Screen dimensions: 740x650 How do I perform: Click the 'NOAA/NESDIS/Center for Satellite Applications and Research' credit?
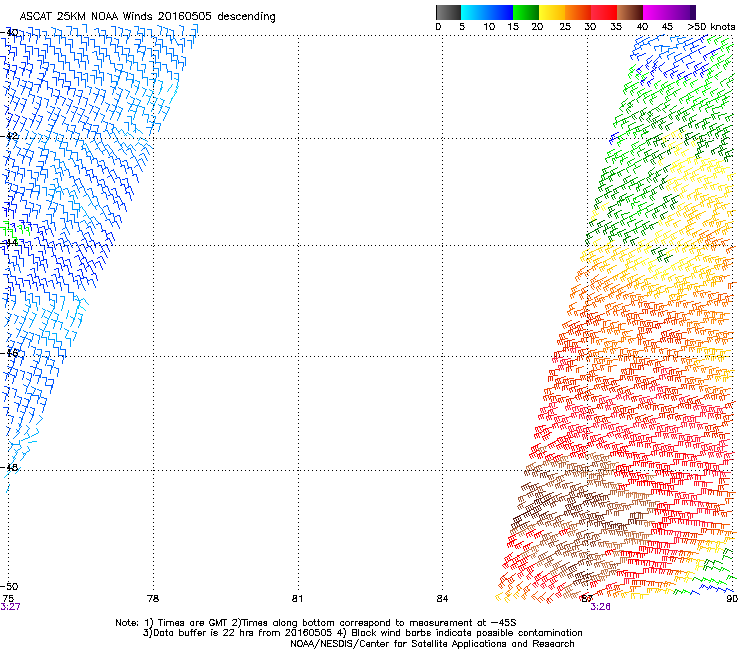tap(432, 644)
